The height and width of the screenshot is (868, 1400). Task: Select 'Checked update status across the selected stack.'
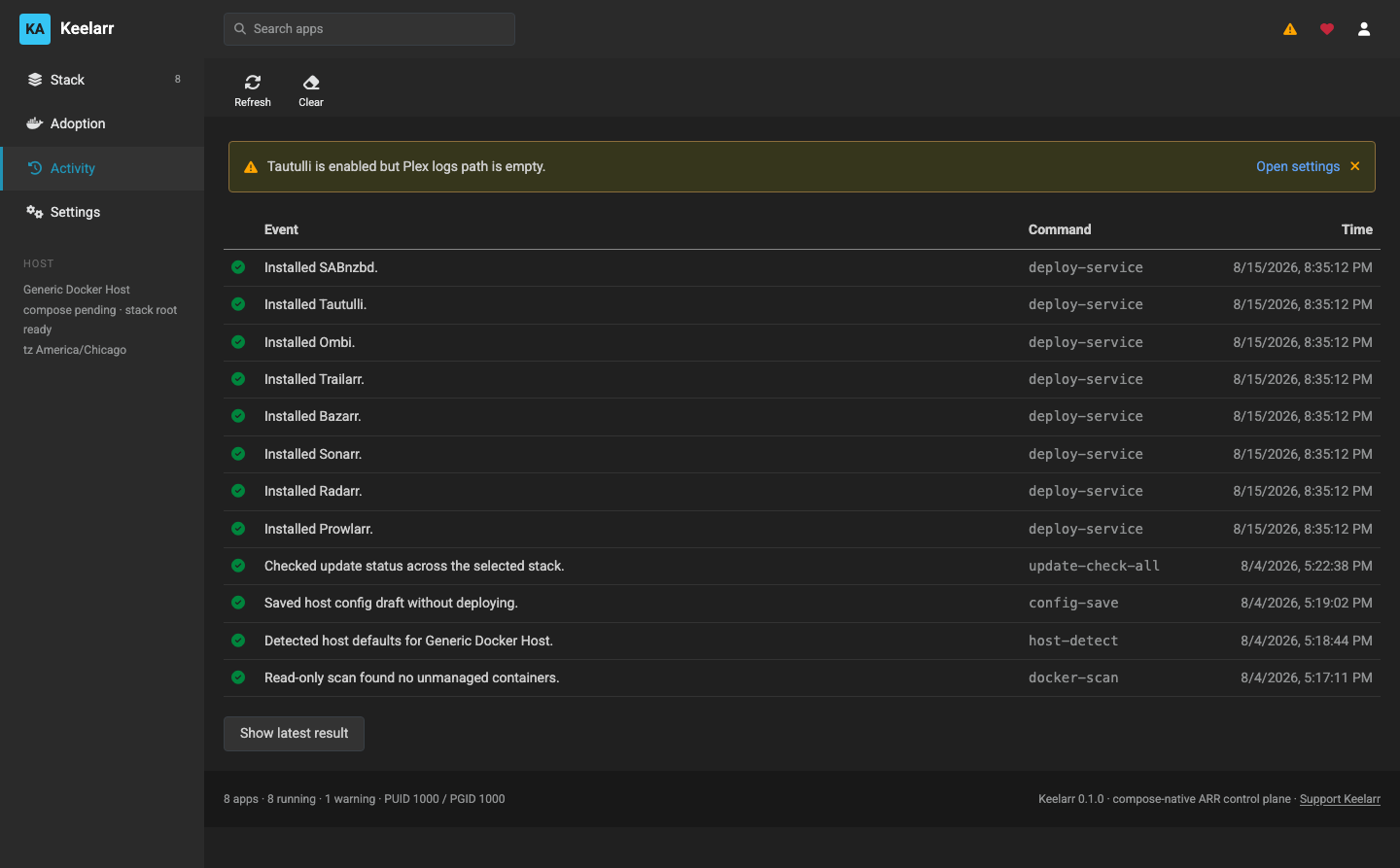(414, 566)
